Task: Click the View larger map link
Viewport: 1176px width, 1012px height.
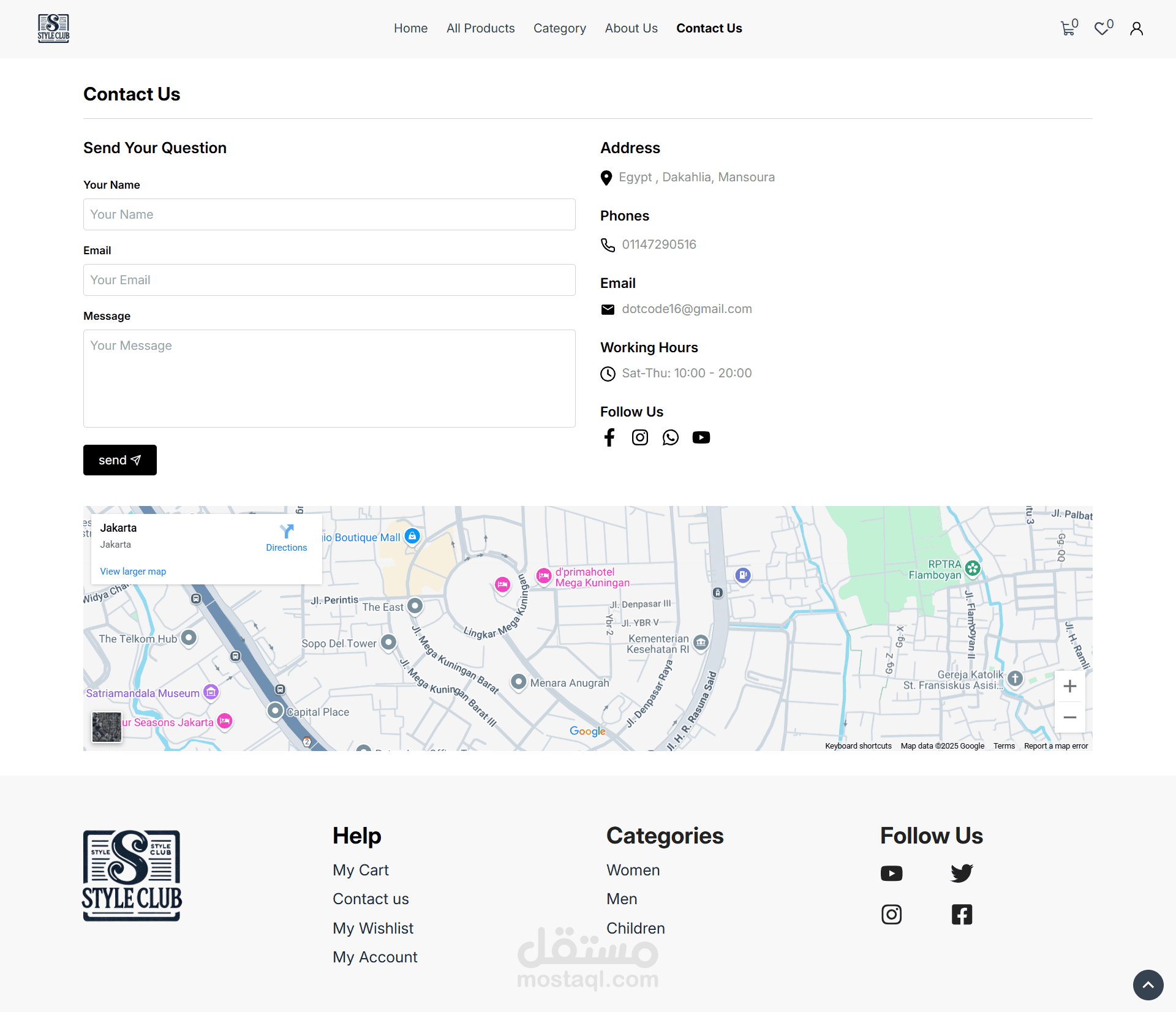Action: pos(133,572)
